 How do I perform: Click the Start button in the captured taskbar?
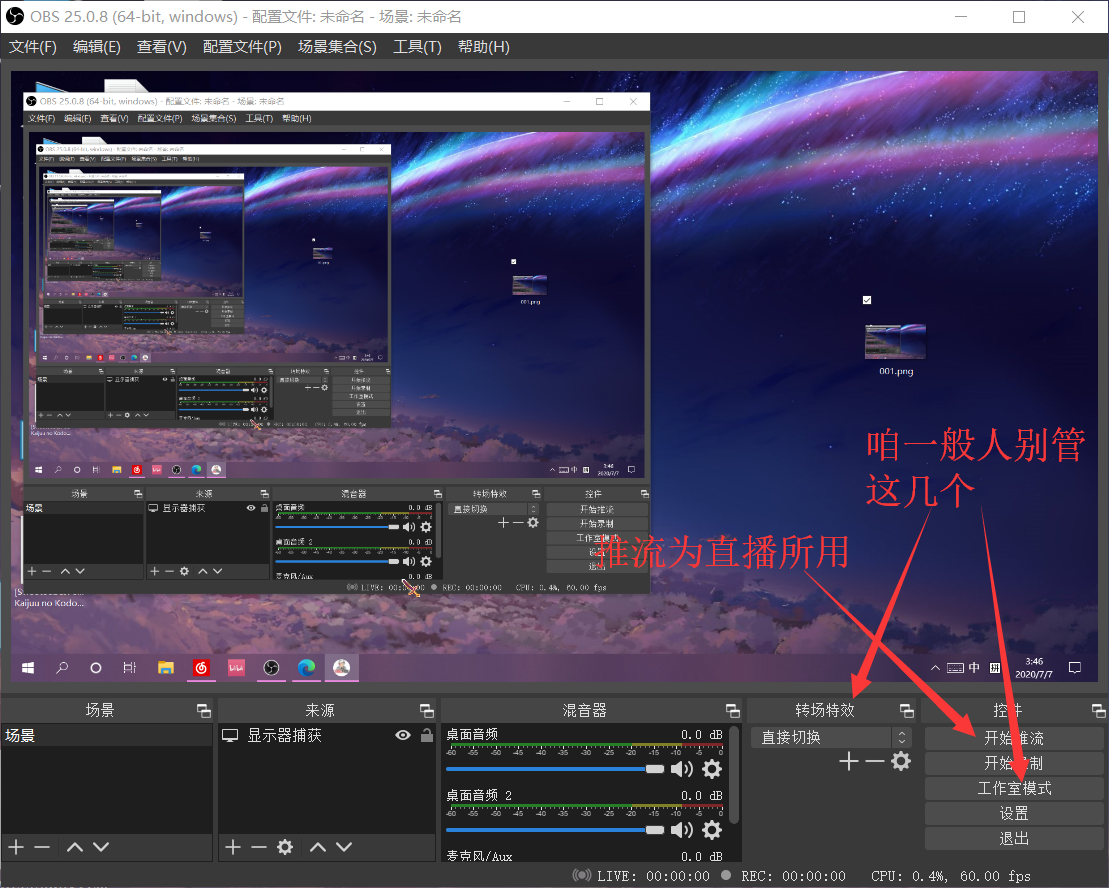[x=28, y=667]
